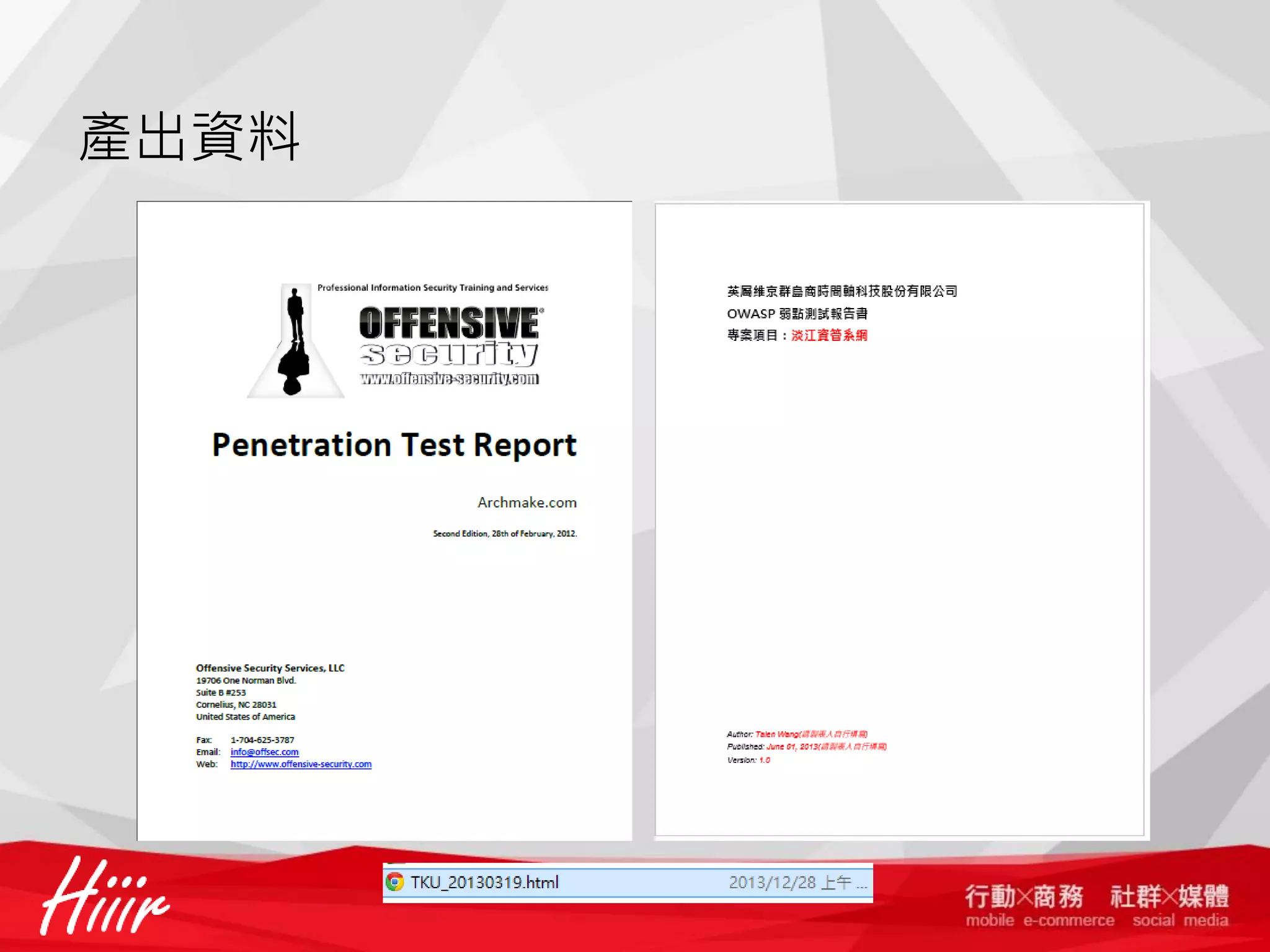Select the OWASP 弱點測試報告書 title line
Image resolution: width=1270 pixels, height=952 pixels.
[797, 314]
